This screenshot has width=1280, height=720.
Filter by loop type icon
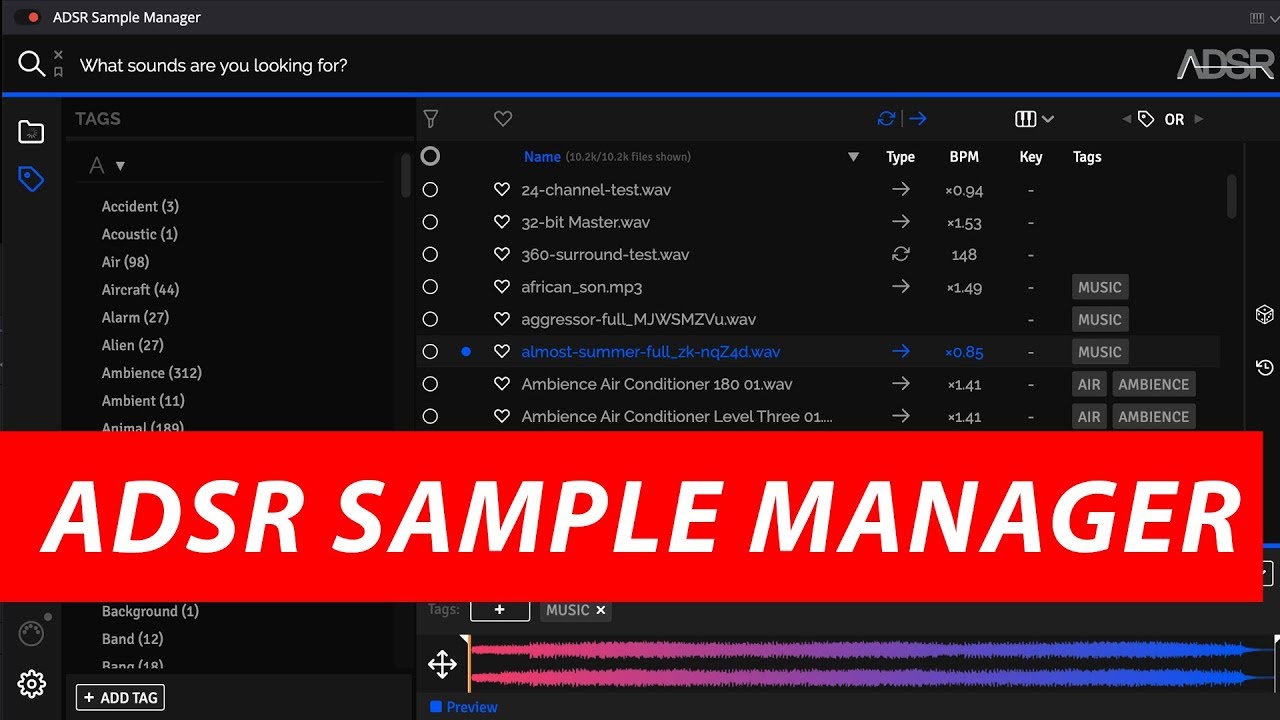886,119
